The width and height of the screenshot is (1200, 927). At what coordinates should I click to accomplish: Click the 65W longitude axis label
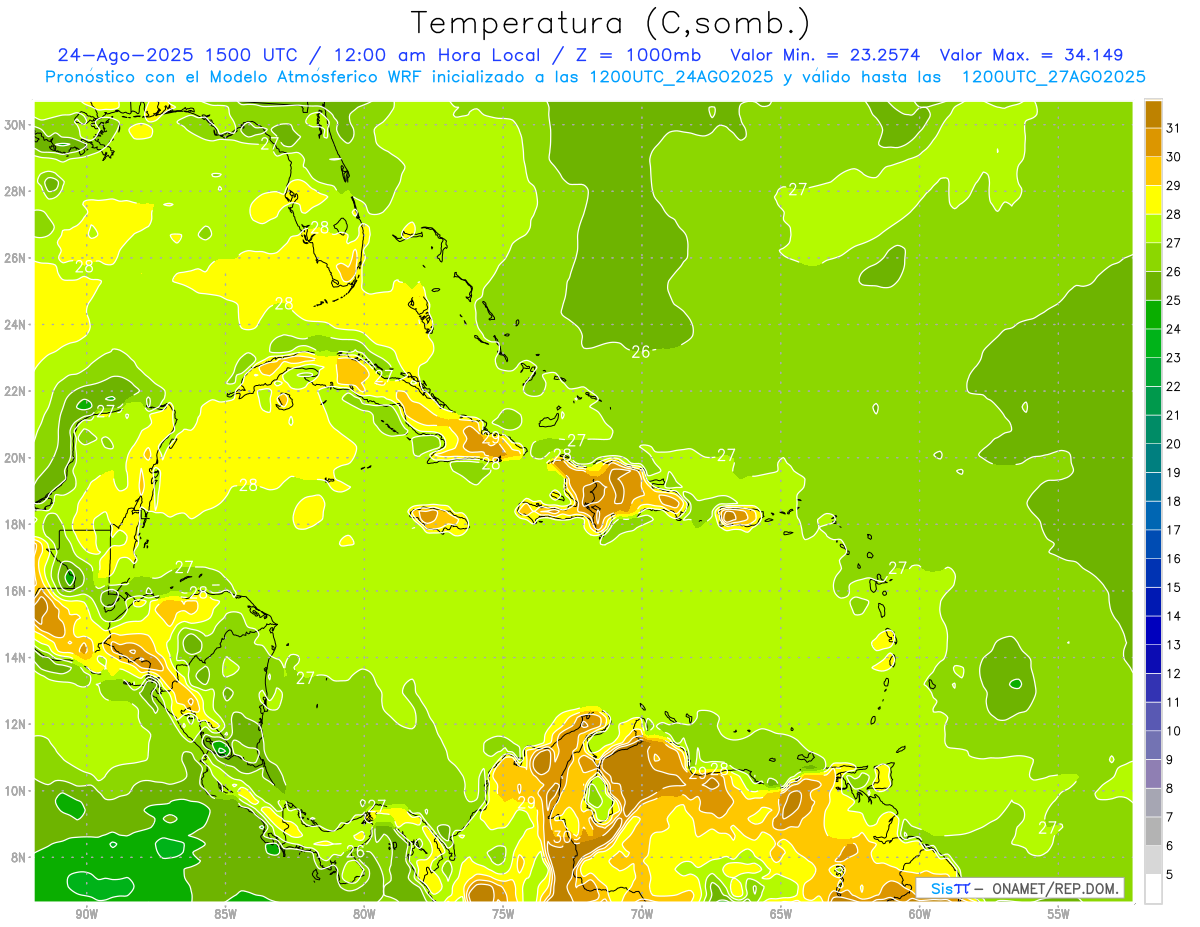[781, 914]
